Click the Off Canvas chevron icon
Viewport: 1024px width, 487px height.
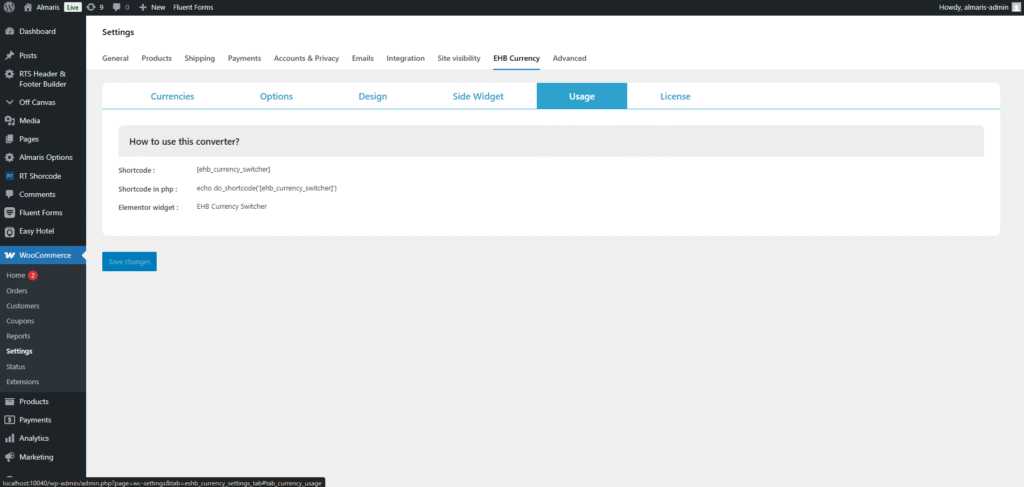pos(9,102)
